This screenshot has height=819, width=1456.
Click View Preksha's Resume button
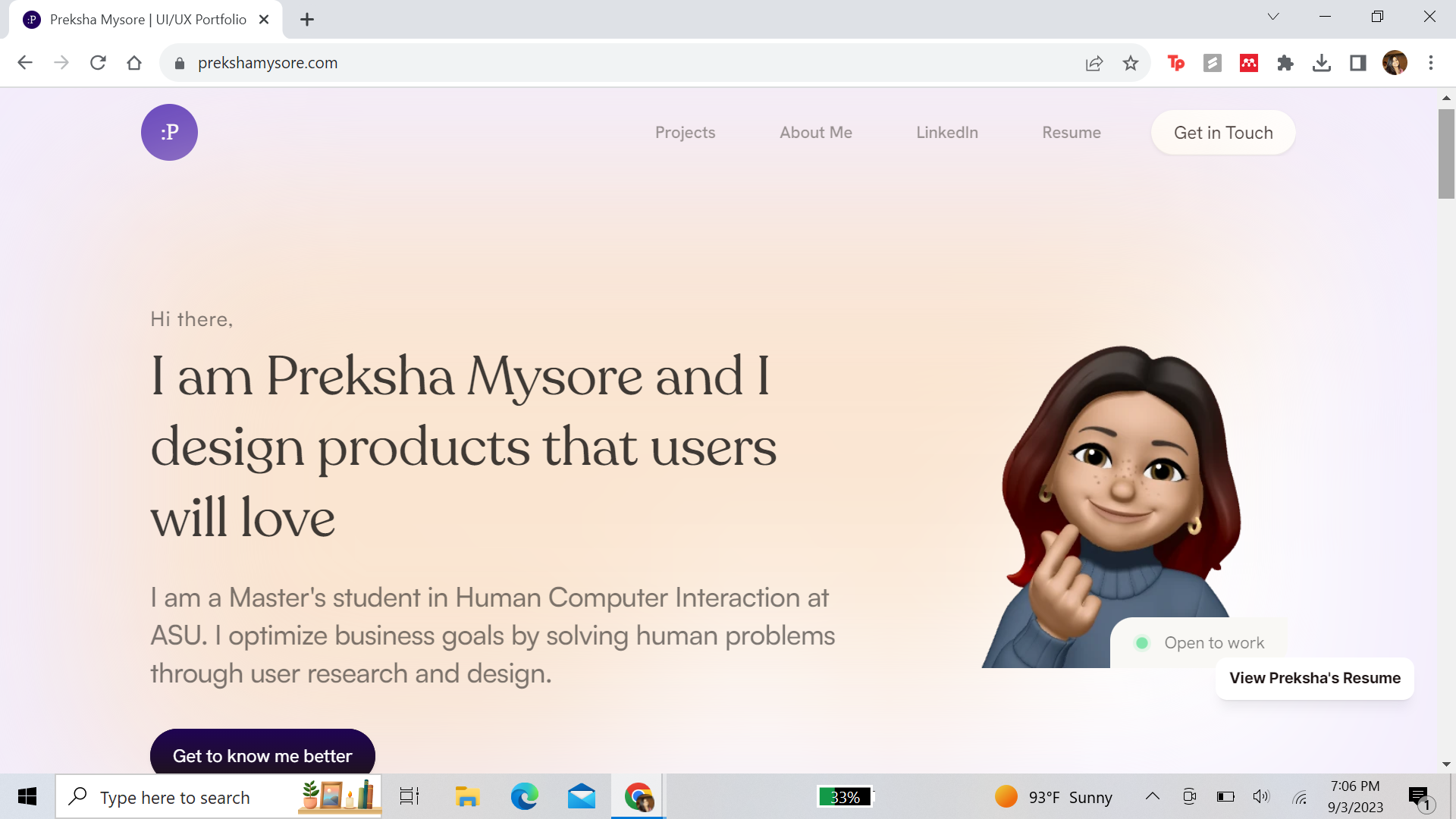[1314, 678]
